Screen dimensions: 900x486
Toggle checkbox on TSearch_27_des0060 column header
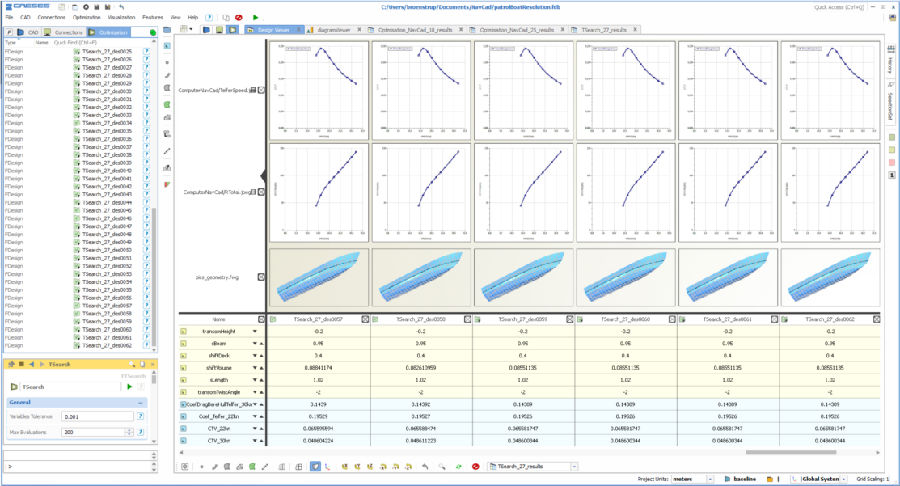coord(672,319)
